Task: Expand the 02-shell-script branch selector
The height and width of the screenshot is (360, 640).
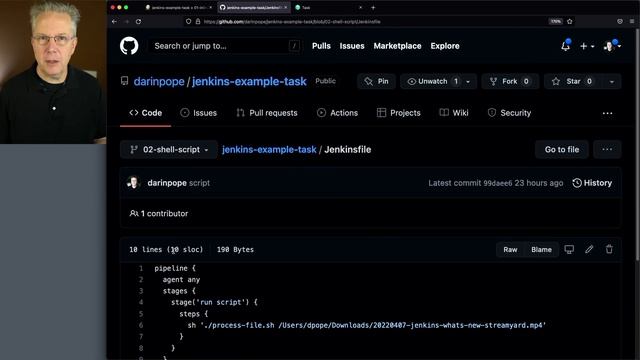Action: click(x=169, y=149)
